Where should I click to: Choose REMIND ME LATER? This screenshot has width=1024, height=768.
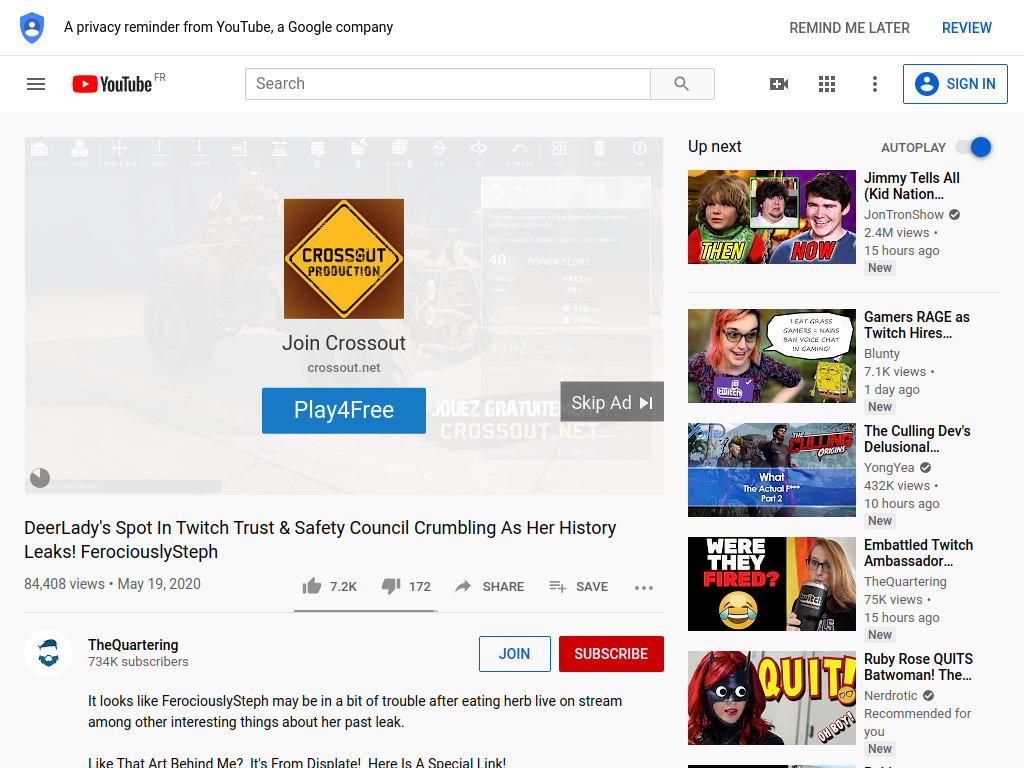coord(849,28)
